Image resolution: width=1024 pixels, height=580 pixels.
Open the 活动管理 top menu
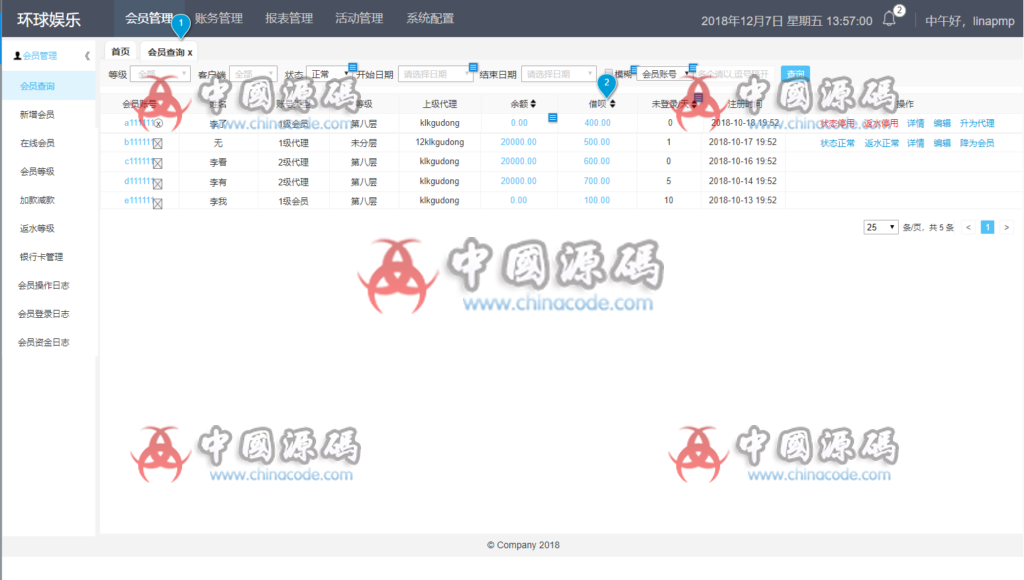coord(359,18)
